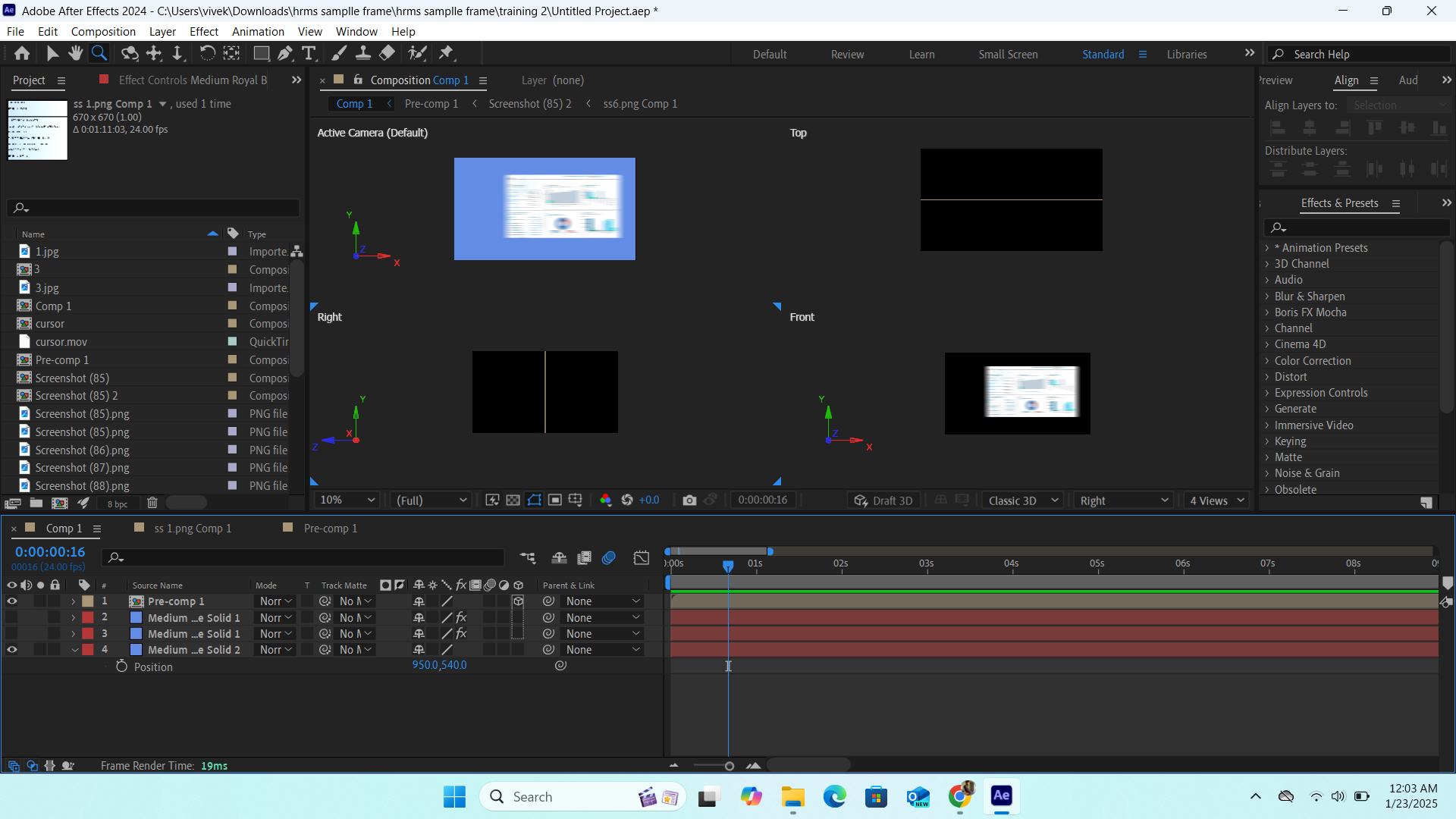The height and width of the screenshot is (819, 1456).
Task: Hide the Pre-comp 1 layer visibility
Action: click(x=12, y=601)
